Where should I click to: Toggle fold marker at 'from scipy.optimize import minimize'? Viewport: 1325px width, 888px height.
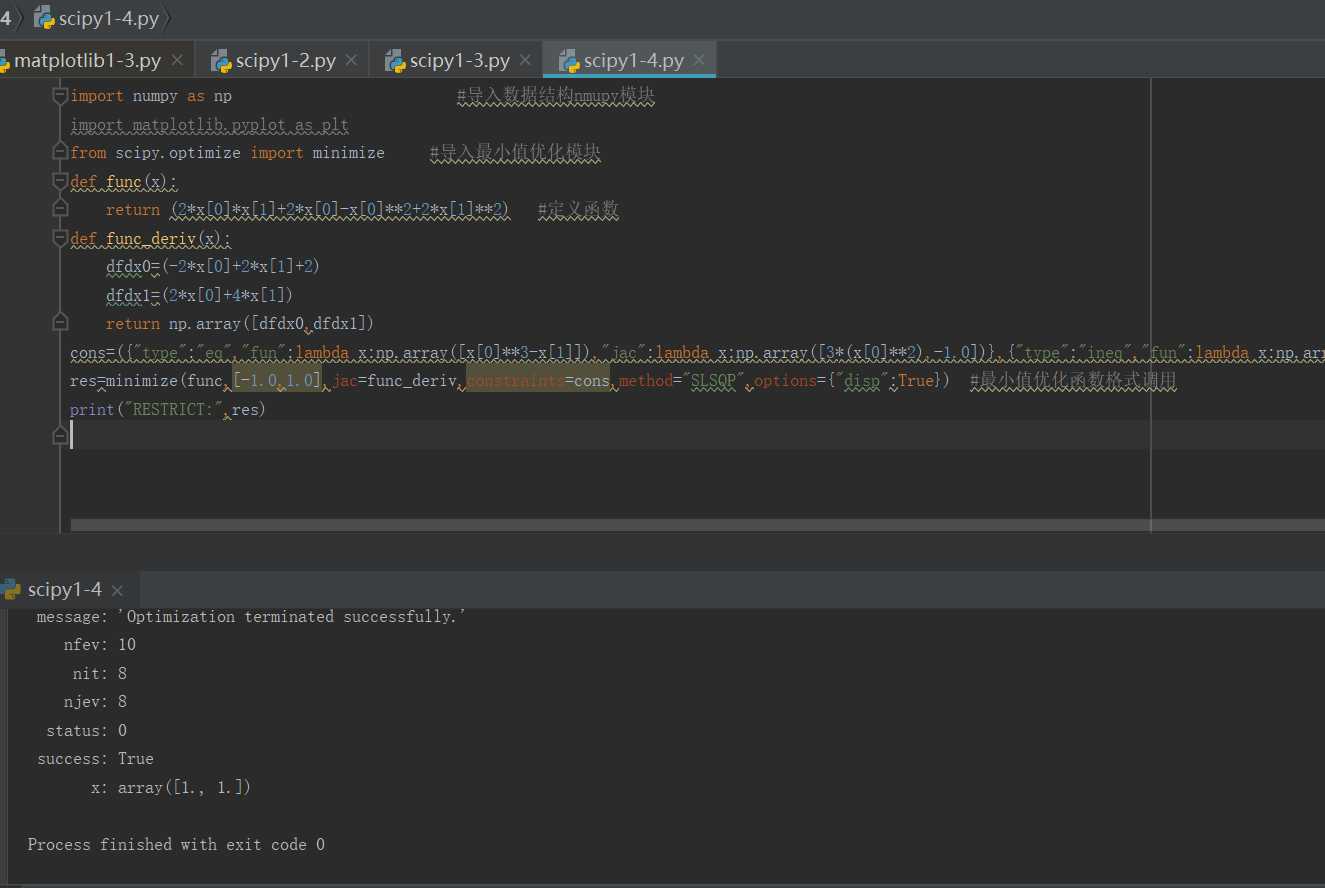(59, 152)
